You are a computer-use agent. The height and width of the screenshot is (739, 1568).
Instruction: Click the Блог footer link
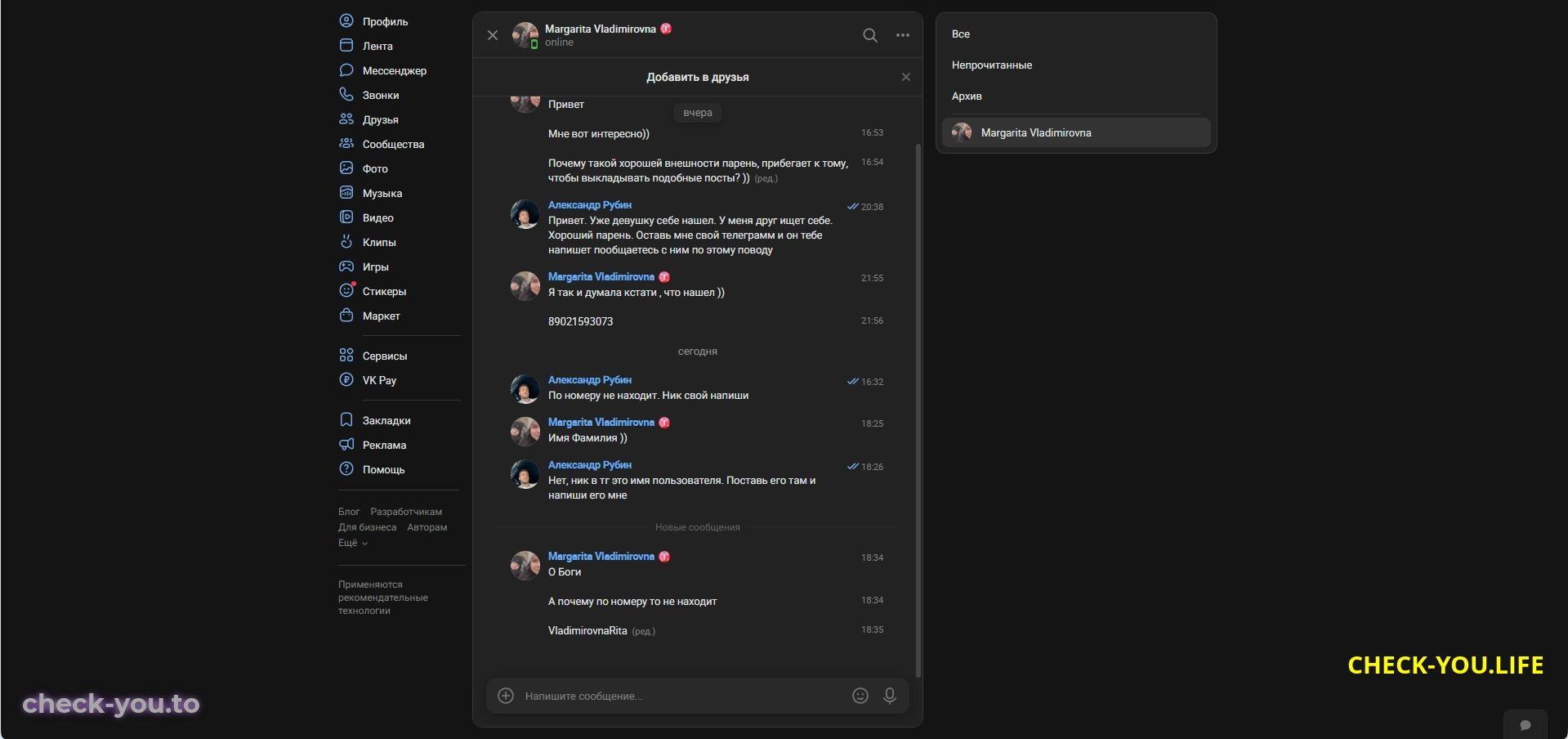coord(349,512)
